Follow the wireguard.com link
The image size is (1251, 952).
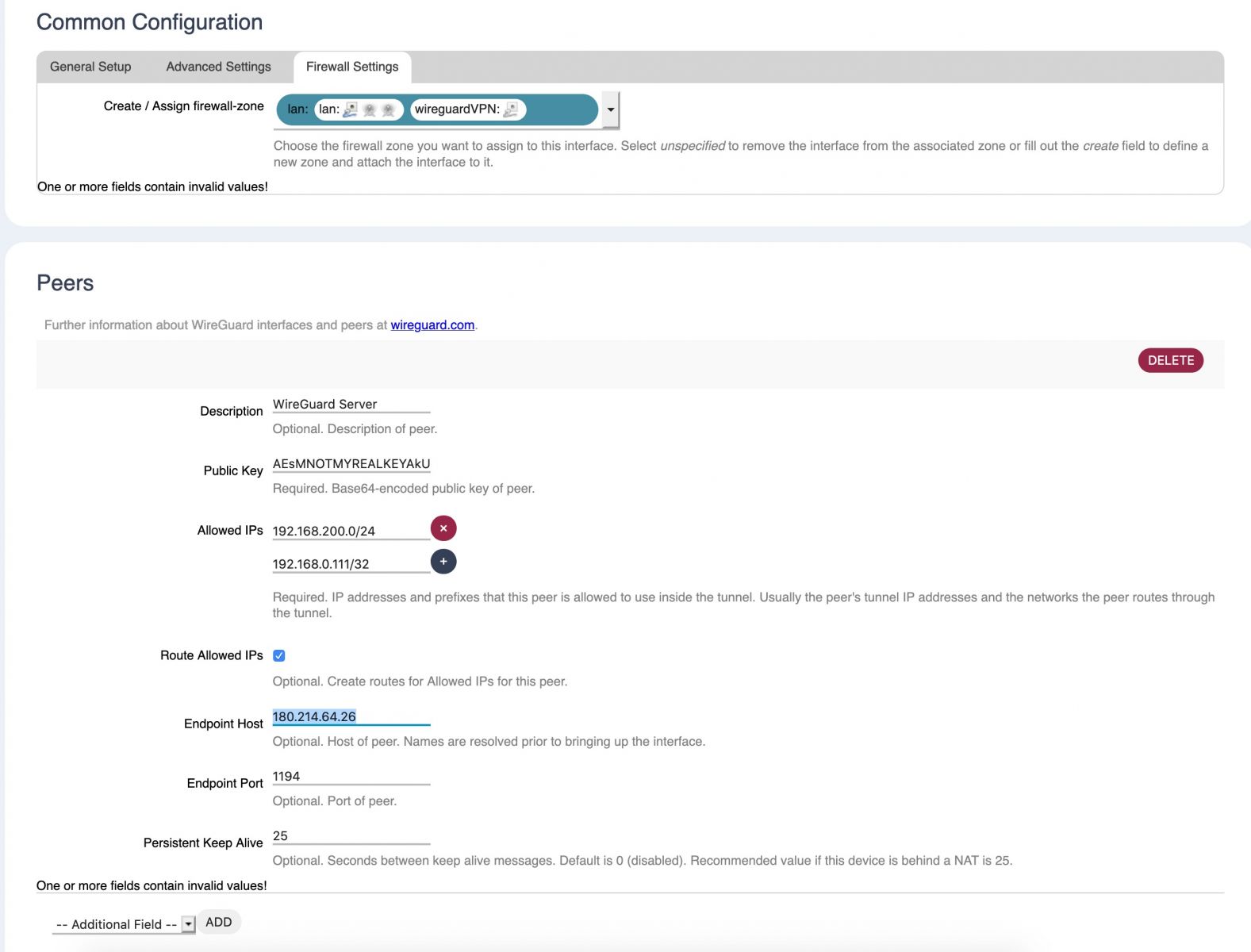[432, 324]
